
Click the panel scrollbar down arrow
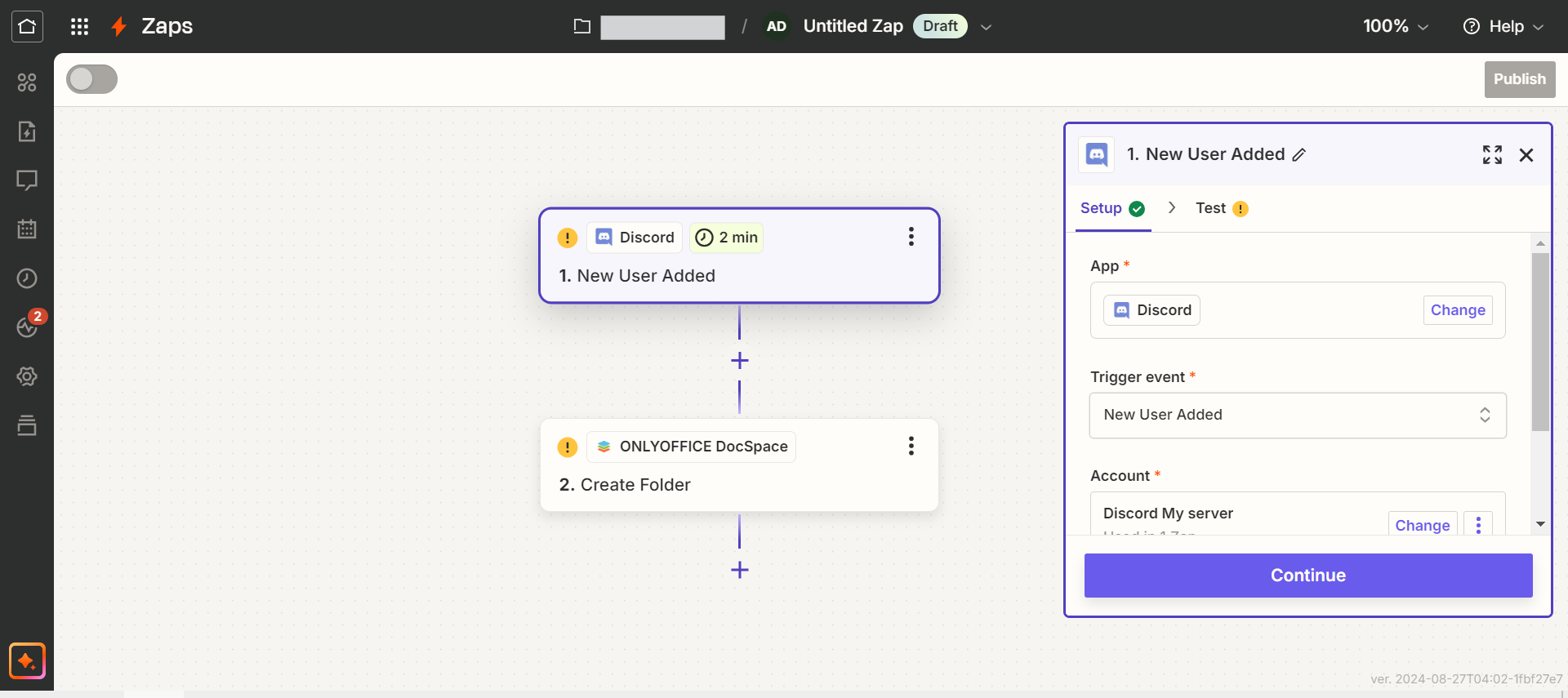click(x=1540, y=524)
